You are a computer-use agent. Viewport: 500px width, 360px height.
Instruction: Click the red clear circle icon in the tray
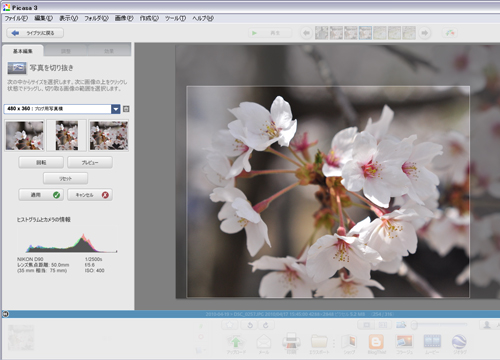(x=201, y=337)
